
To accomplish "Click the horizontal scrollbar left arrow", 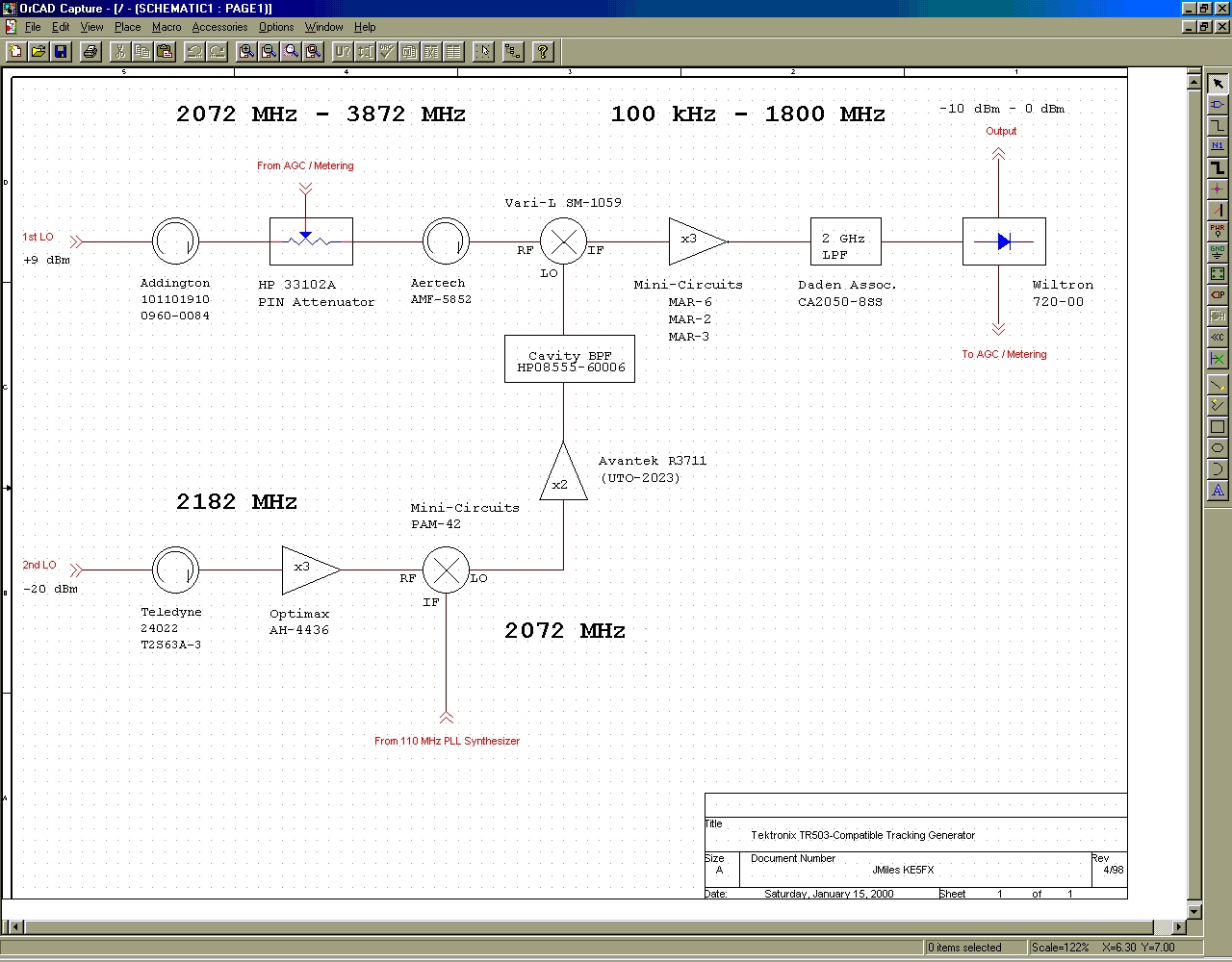I will pos(16,927).
